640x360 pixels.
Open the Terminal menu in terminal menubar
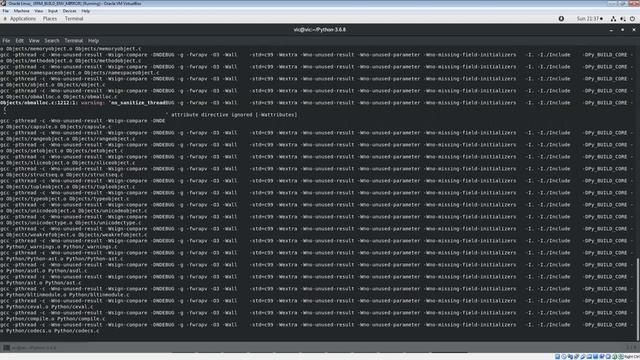(x=74, y=41)
